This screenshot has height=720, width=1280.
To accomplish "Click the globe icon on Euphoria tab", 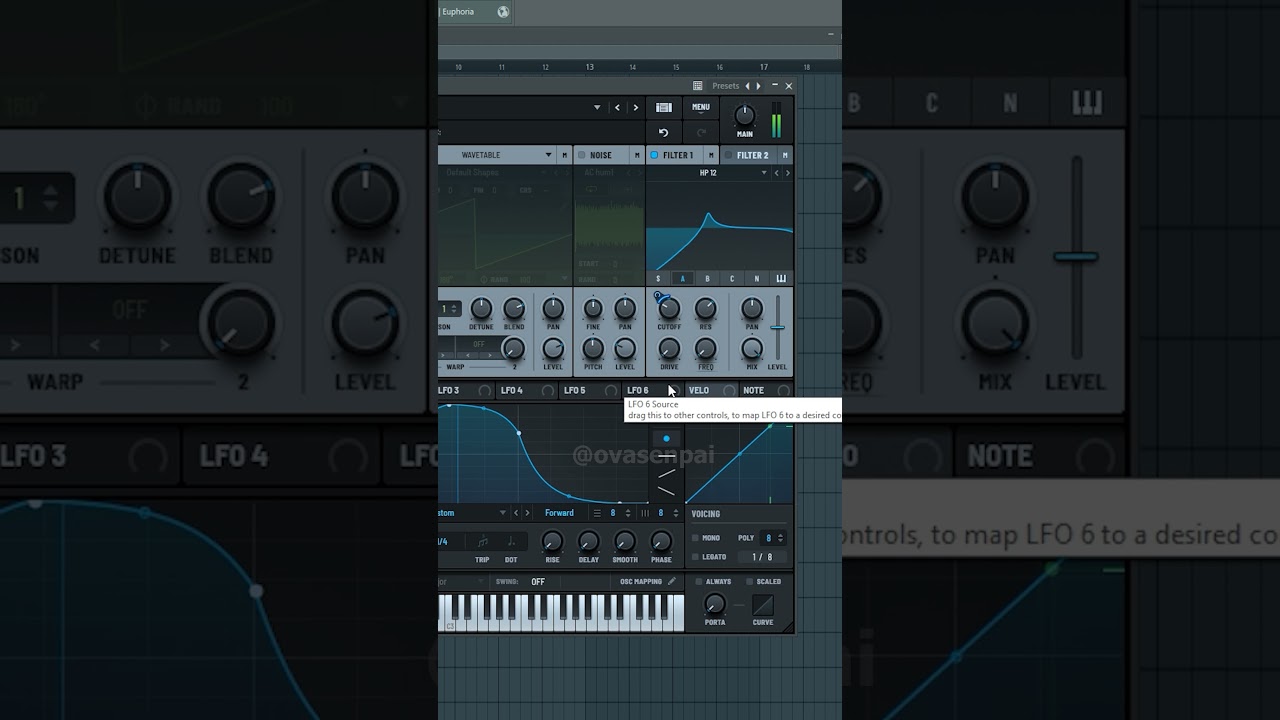I will 503,12.
